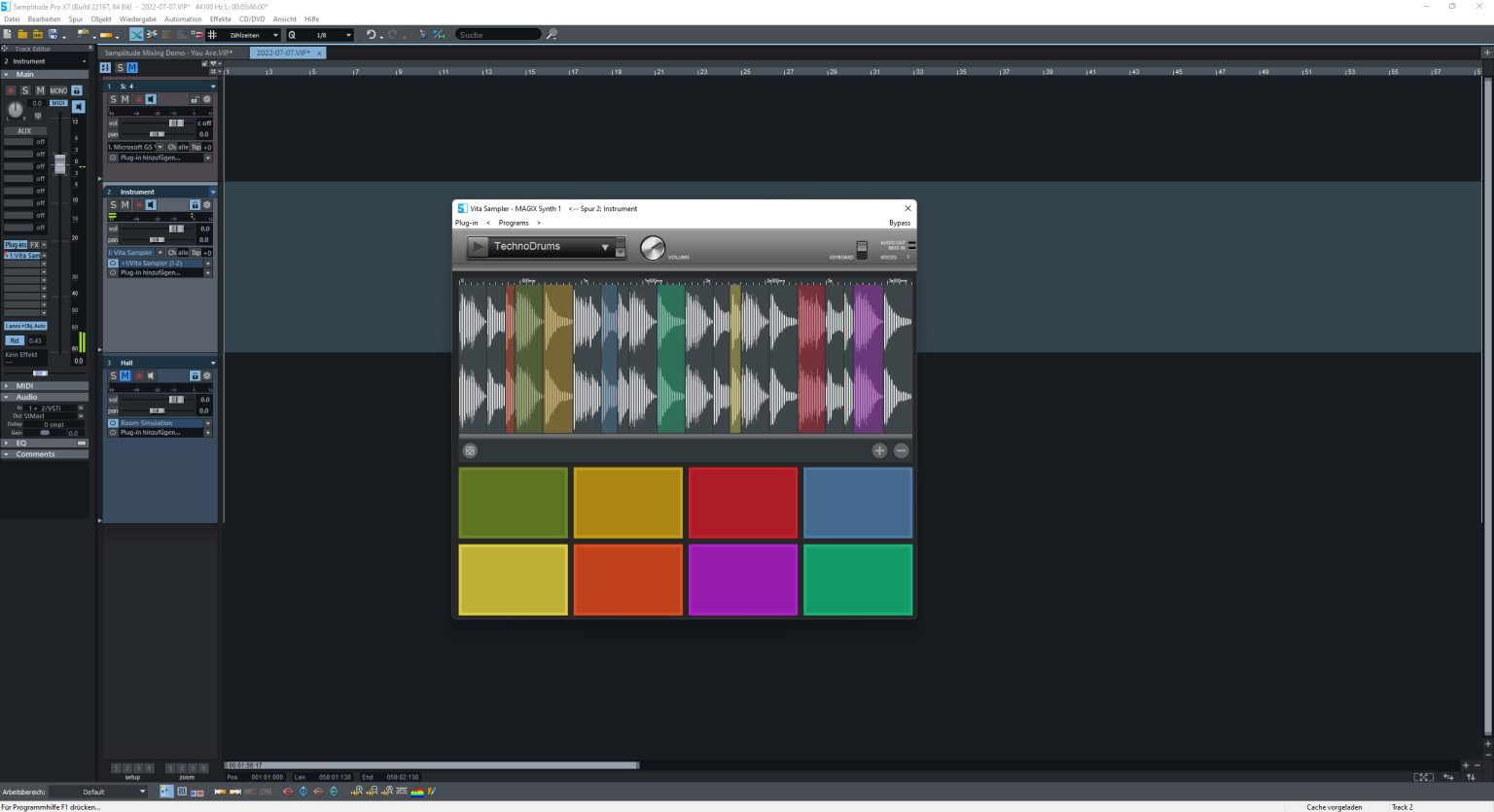This screenshot has width=1494, height=812.
Task: Click the Save project disk icon
Action: (53, 34)
